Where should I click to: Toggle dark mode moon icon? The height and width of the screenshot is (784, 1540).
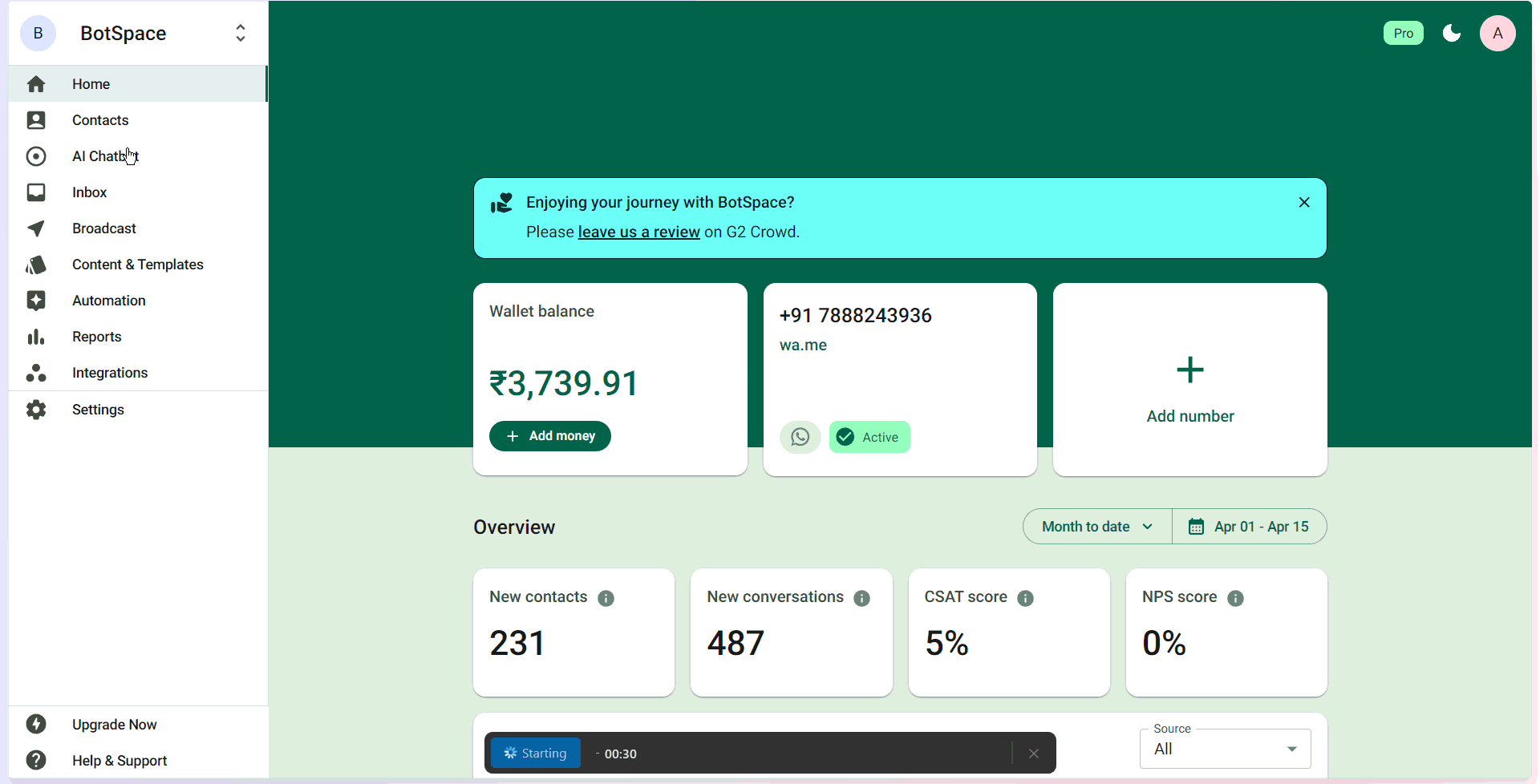coord(1452,33)
